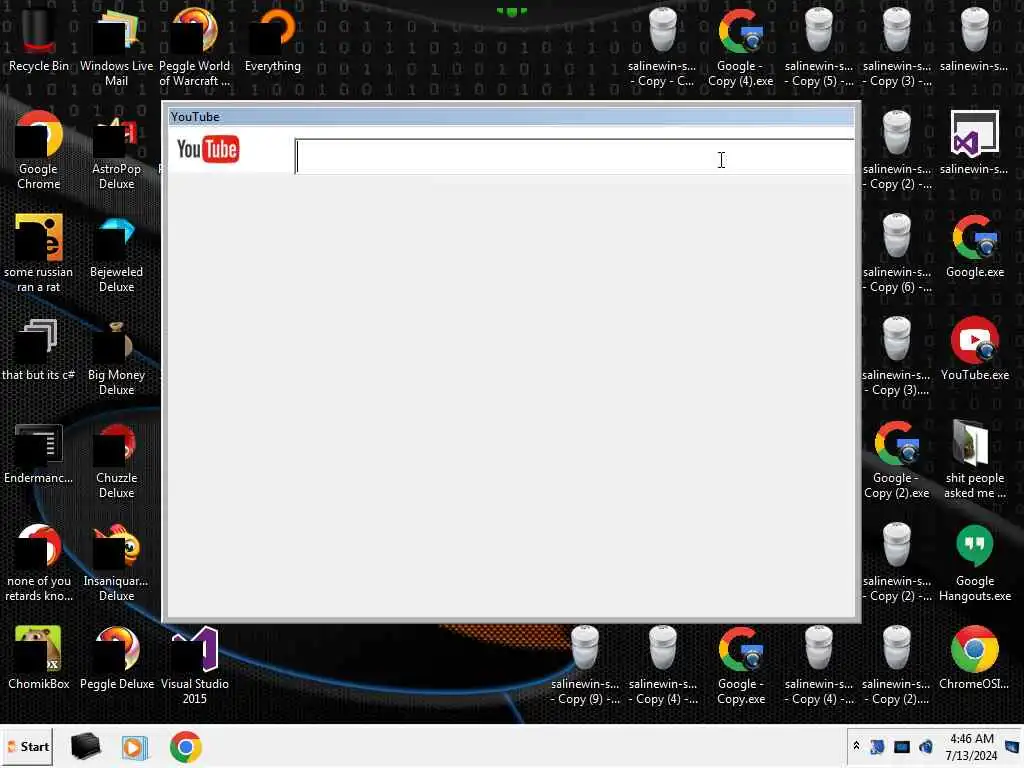Select Visual Studio 2015 shortcut

195,664
